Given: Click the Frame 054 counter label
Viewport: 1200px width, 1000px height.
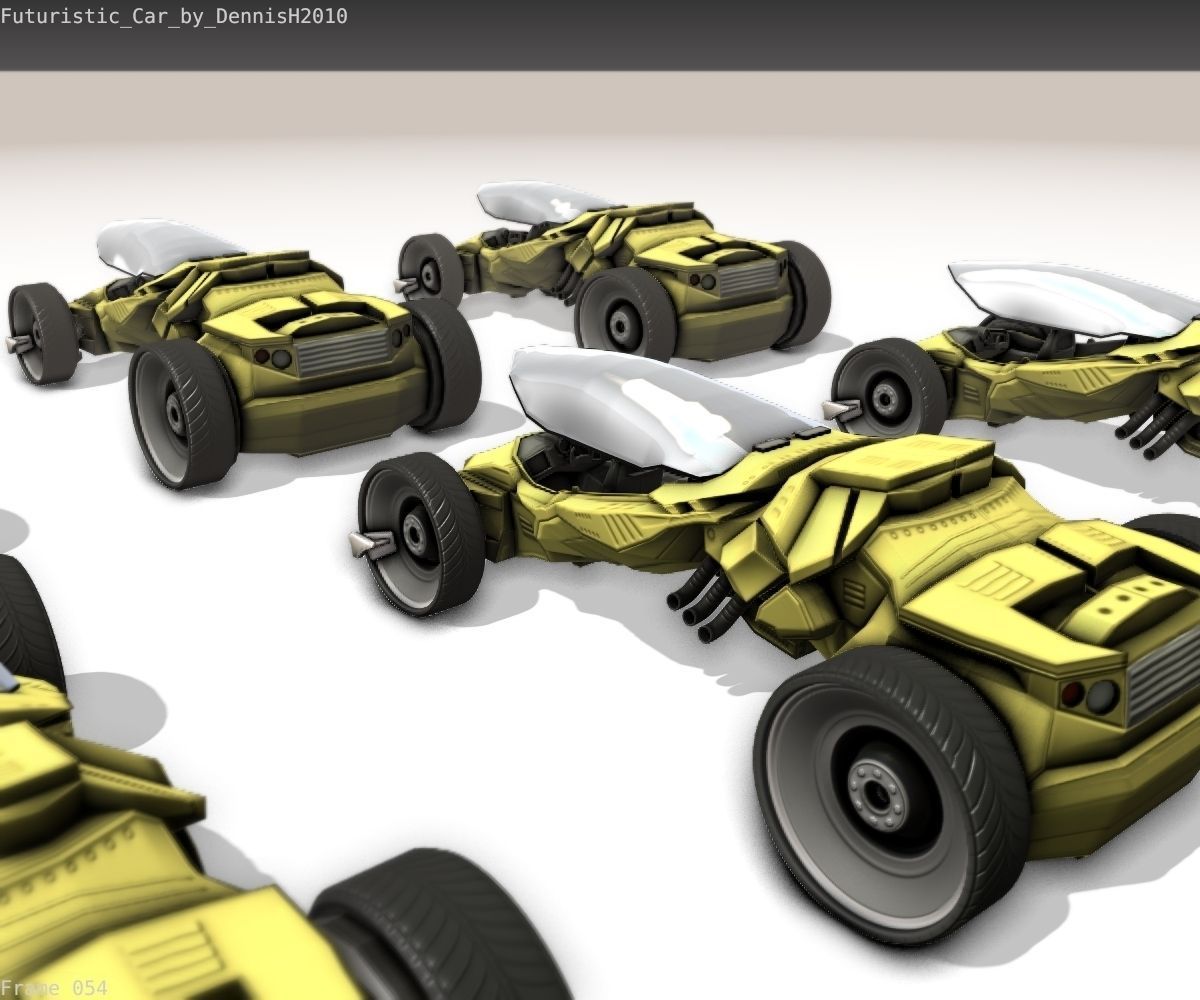Looking at the screenshot, I should [53, 988].
